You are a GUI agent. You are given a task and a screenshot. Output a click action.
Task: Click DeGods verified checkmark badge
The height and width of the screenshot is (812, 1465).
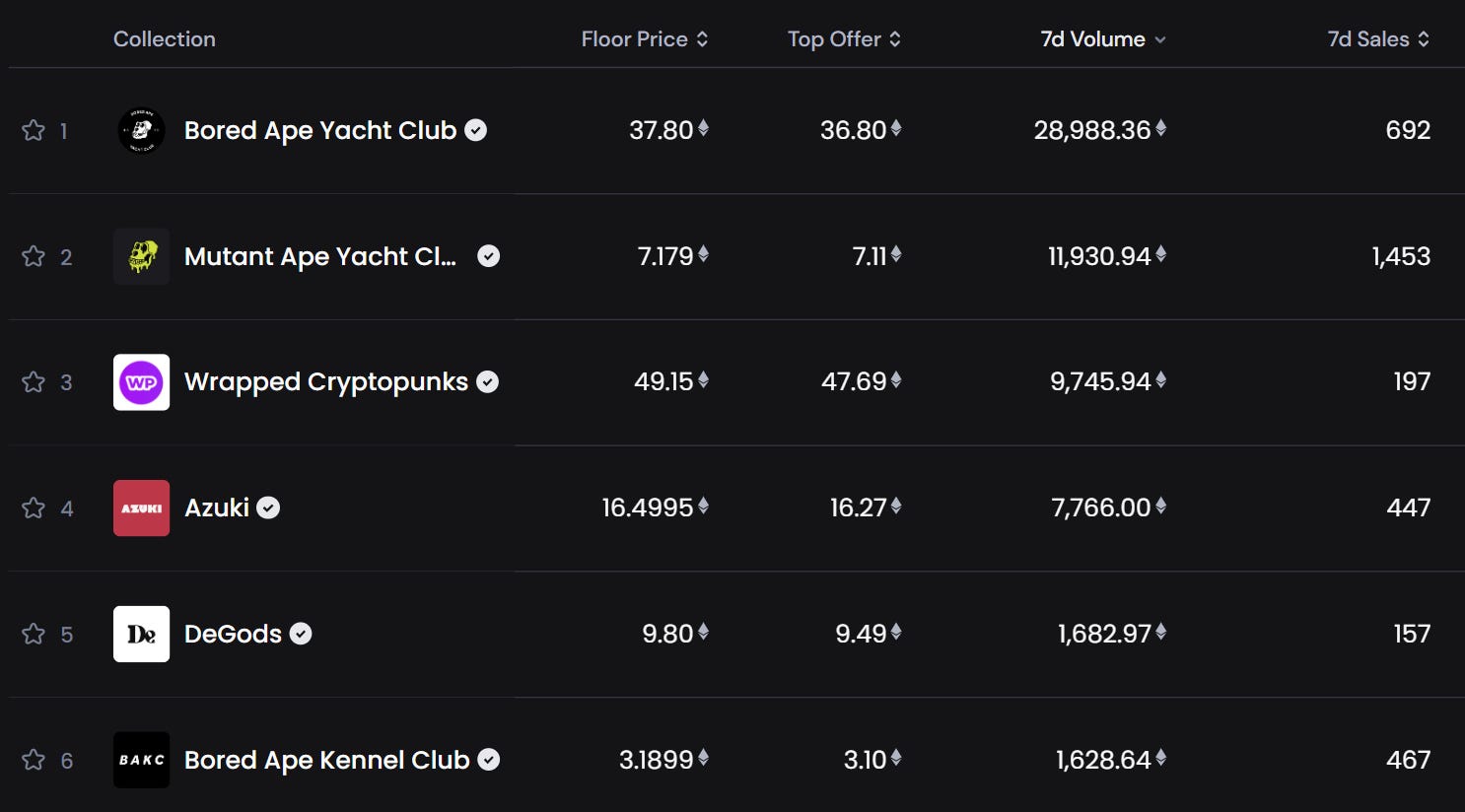click(x=301, y=634)
